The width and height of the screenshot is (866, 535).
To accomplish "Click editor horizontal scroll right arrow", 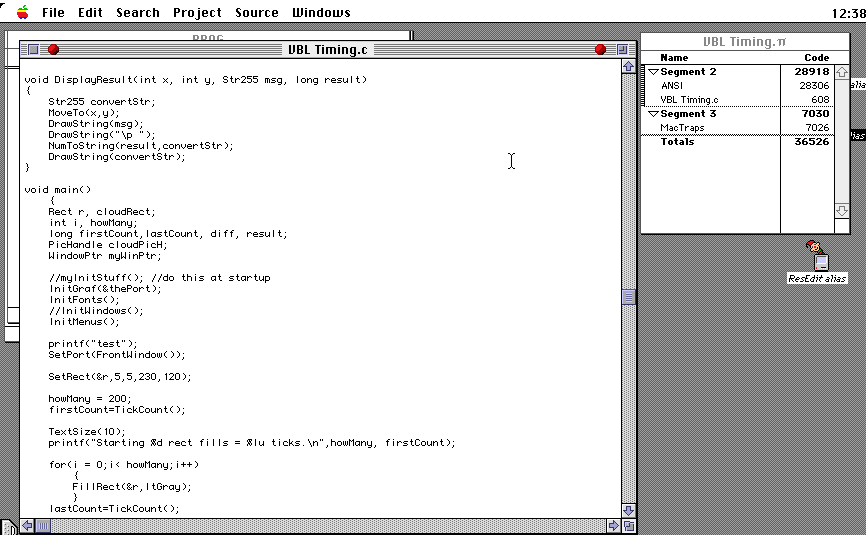I will coord(613,525).
